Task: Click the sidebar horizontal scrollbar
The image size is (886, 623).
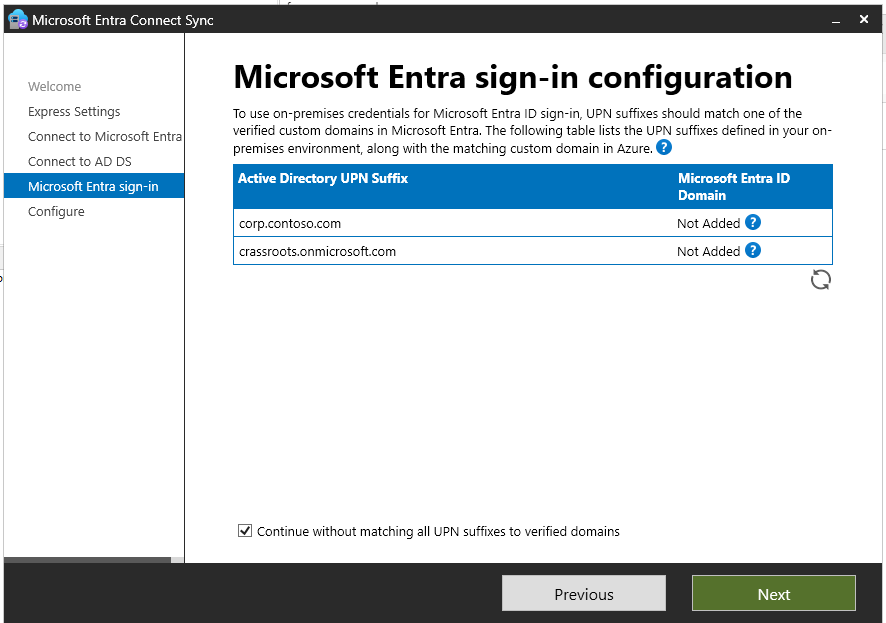Action: tap(88, 560)
